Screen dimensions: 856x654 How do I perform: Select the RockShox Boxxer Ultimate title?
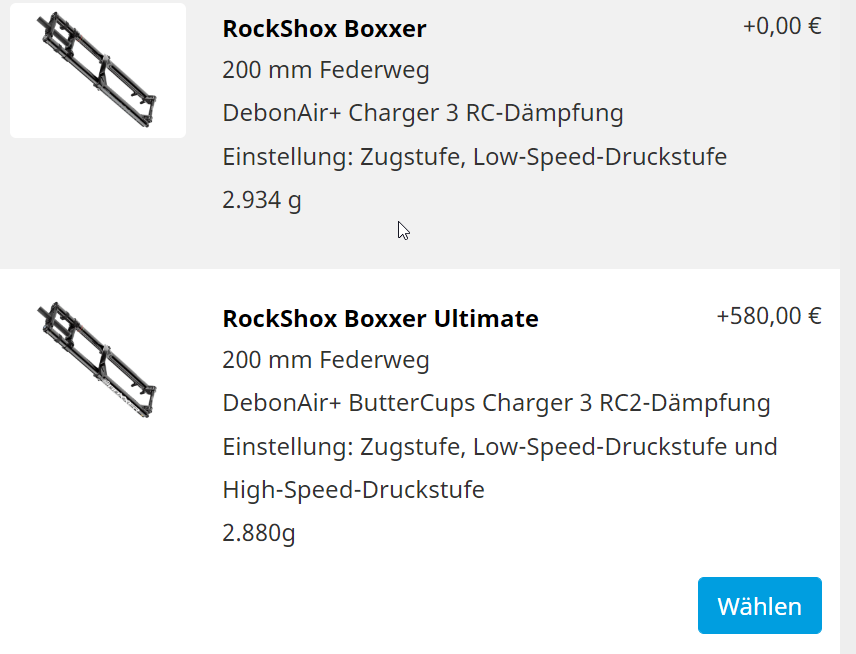380,319
